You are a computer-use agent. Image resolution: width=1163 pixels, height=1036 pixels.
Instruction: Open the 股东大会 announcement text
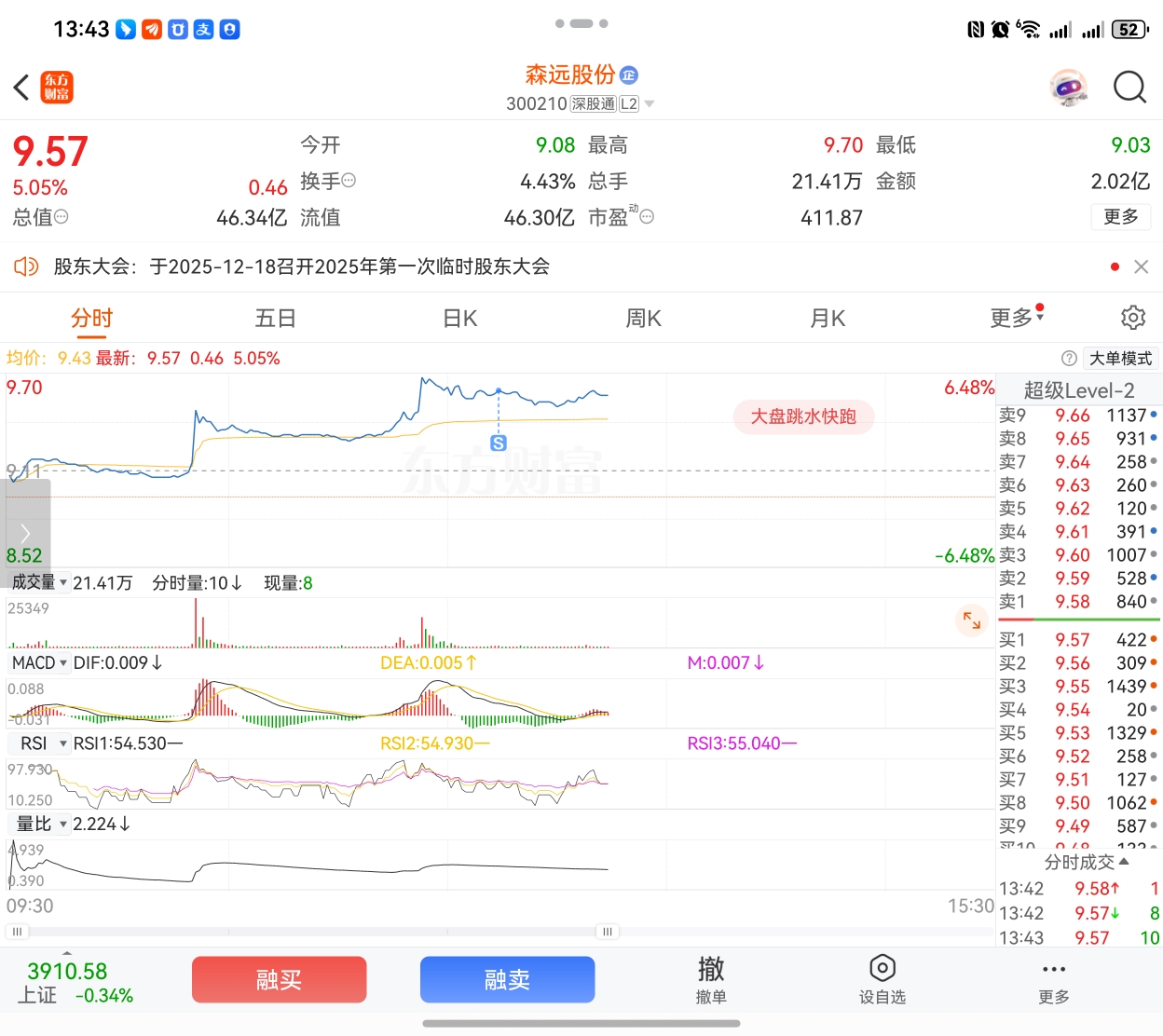[302, 266]
